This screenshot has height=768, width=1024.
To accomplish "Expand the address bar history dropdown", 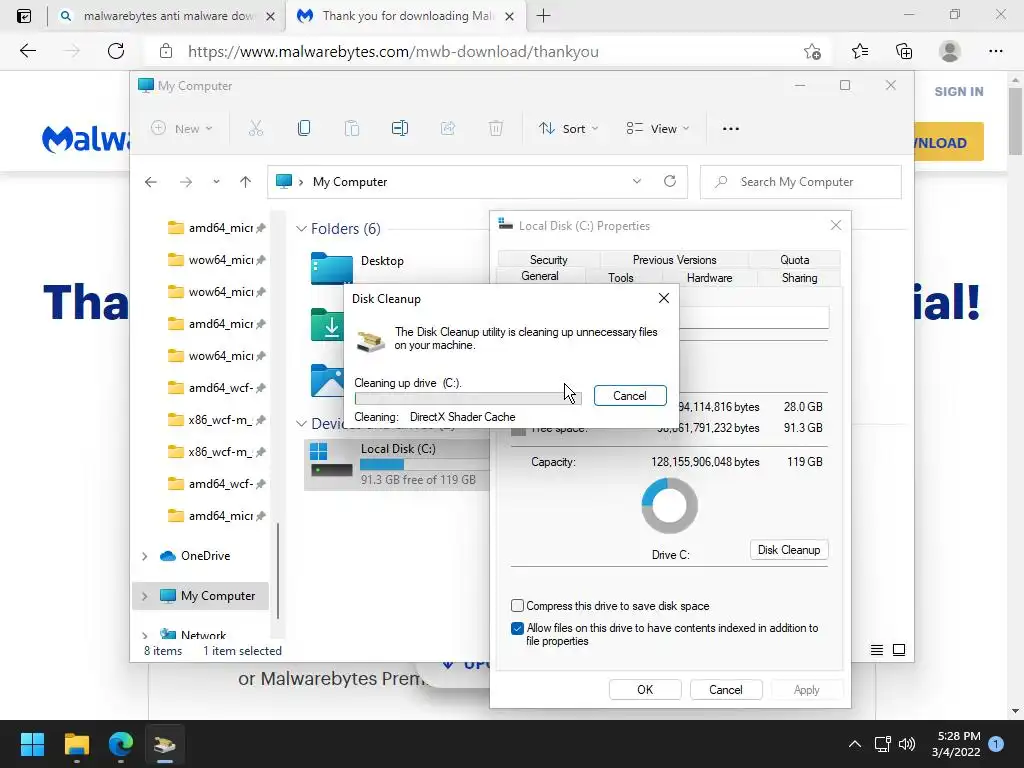I will click(x=637, y=182).
